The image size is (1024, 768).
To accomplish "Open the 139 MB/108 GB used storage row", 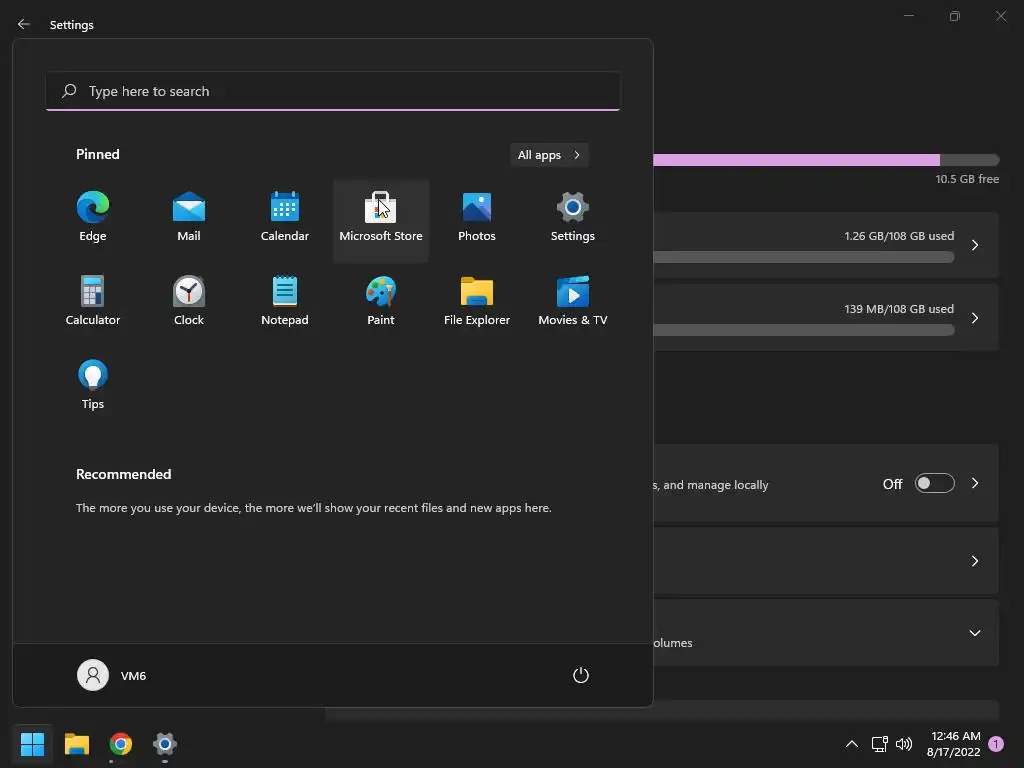I will tap(825, 317).
